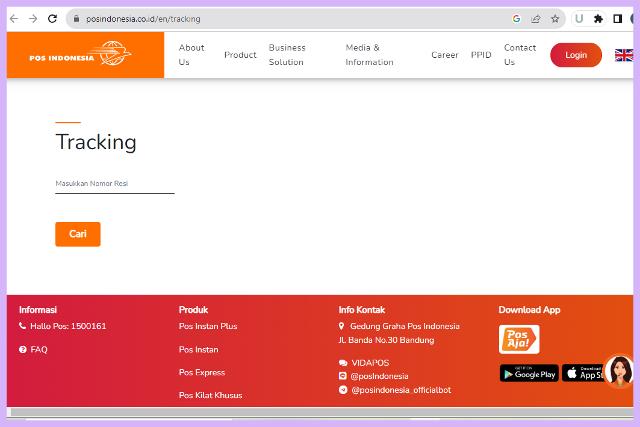Switch language via UK flag
640x427 pixels.
click(x=624, y=55)
